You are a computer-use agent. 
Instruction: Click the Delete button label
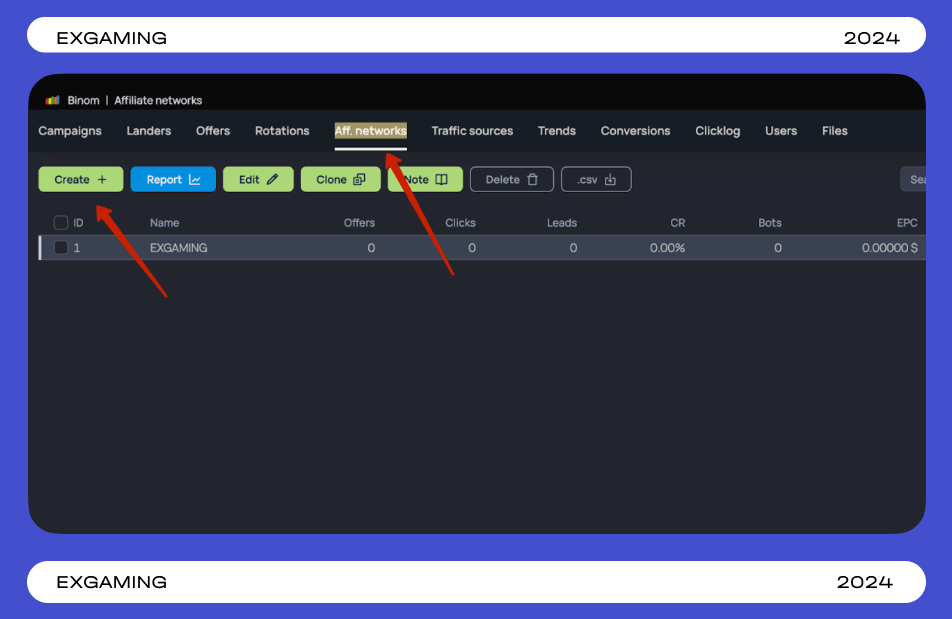pyautogui.click(x=503, y=180)
